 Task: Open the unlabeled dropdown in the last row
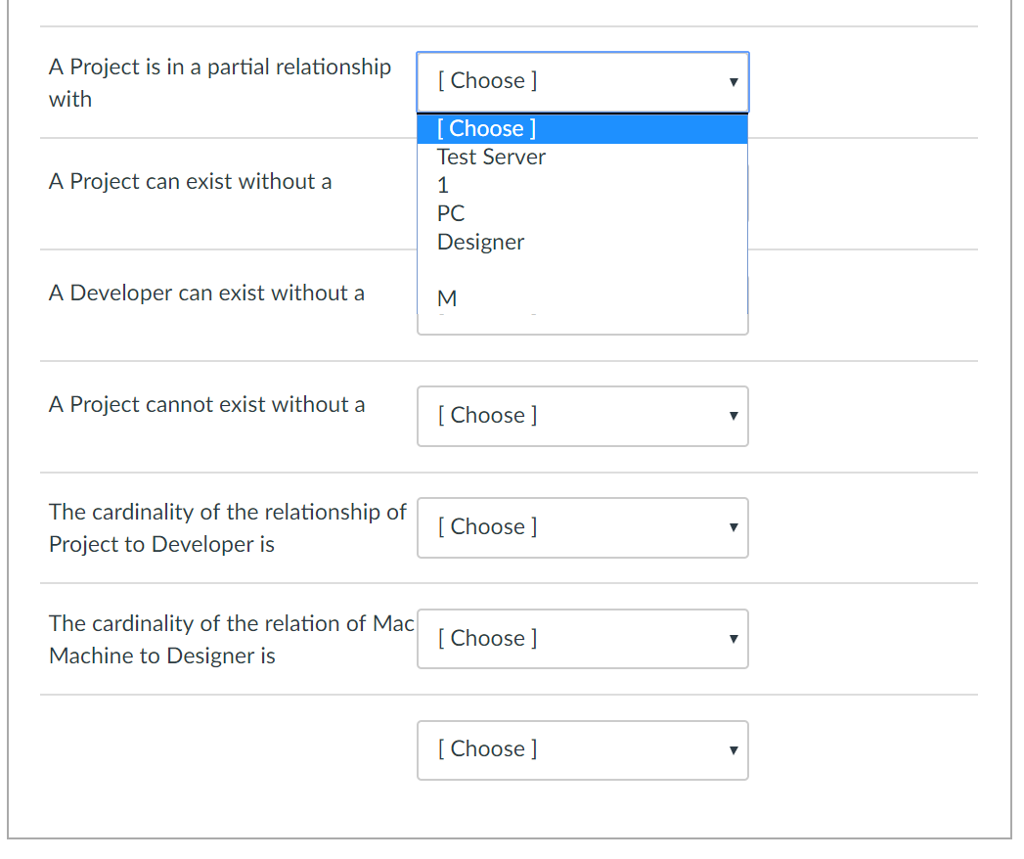(x=583, y=751)
